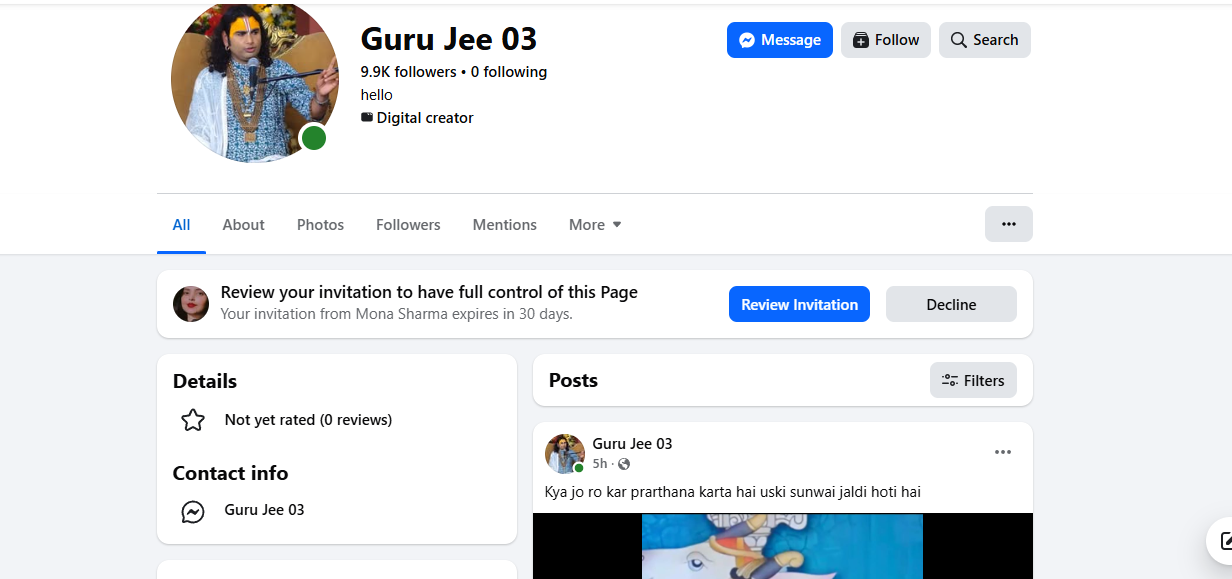Click the star rating icon in Details
Image resolution: width=1232 pixels, height=579 pixels.
coord(193,420)
